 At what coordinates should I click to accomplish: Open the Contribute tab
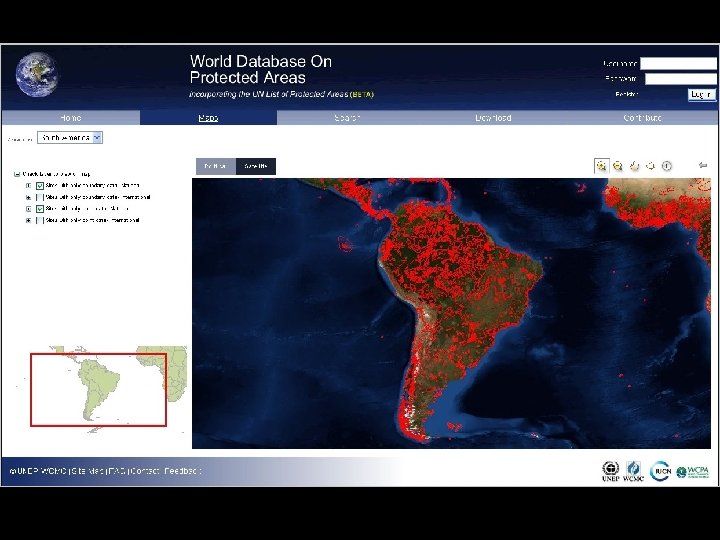[x=643, y=118]
